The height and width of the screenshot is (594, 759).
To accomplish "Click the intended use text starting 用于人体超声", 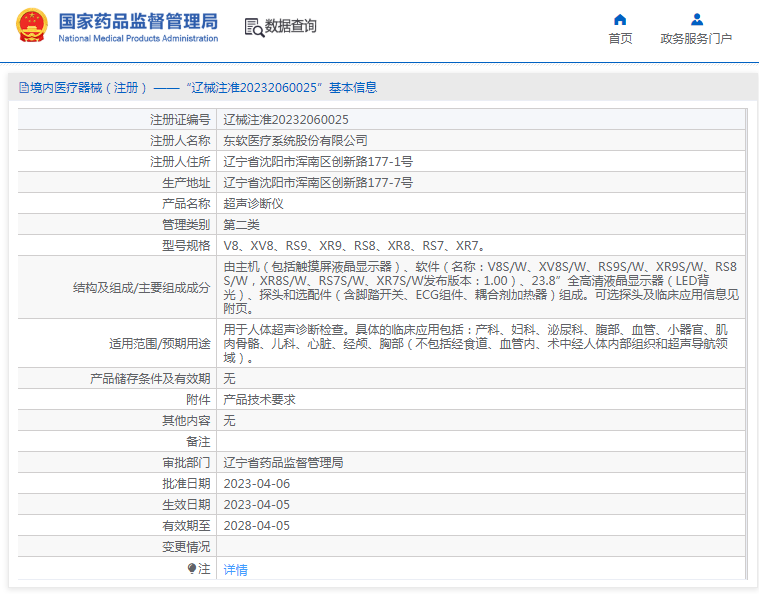I will pos(476,343).
